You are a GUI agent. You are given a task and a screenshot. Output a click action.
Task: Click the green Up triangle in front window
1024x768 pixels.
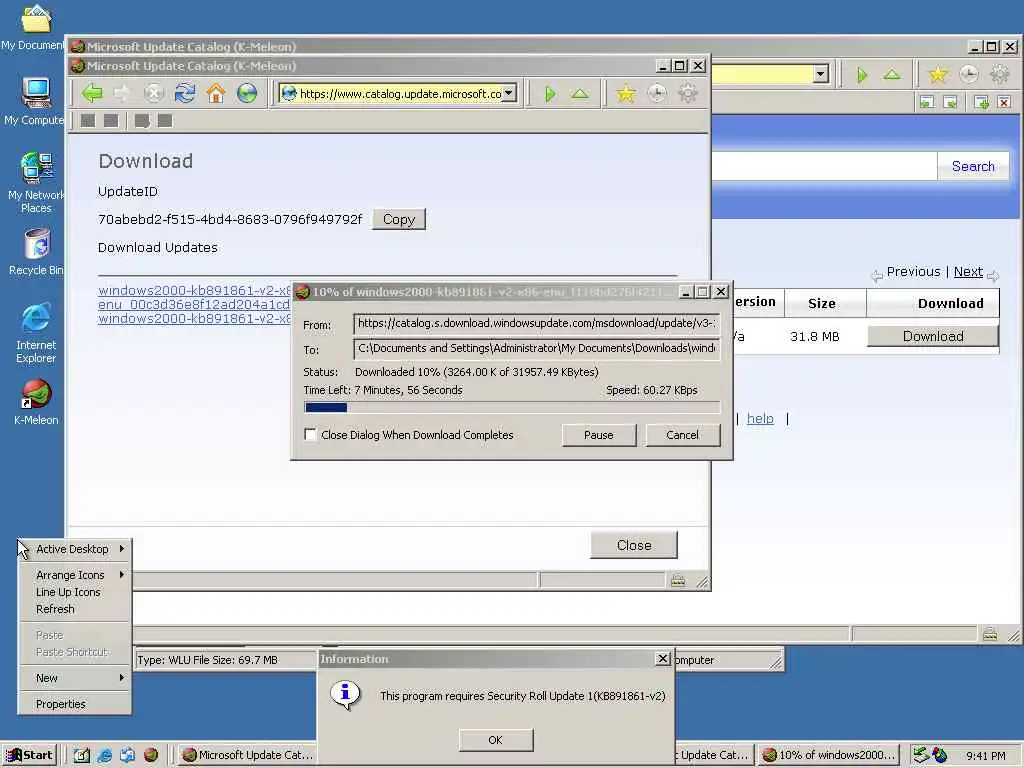click(580, 94)
